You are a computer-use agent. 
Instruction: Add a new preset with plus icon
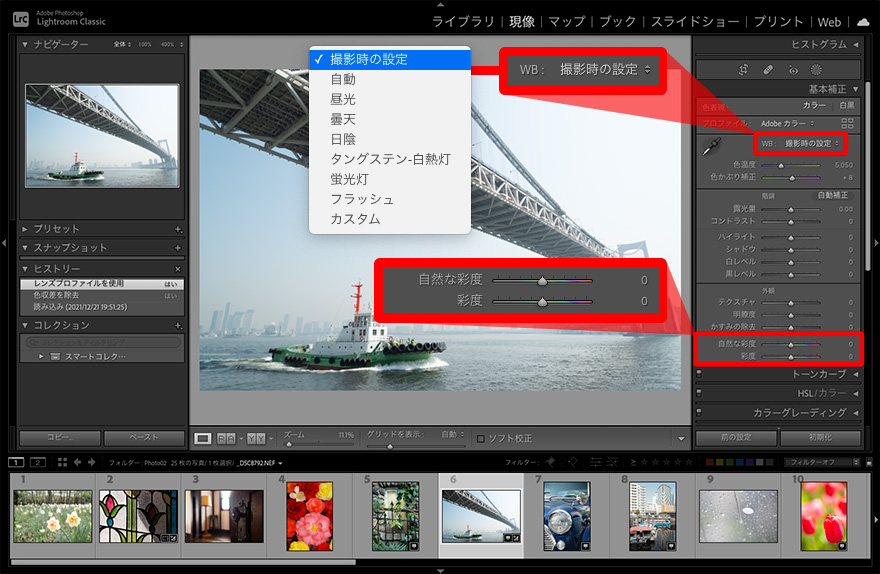[178, 229]
